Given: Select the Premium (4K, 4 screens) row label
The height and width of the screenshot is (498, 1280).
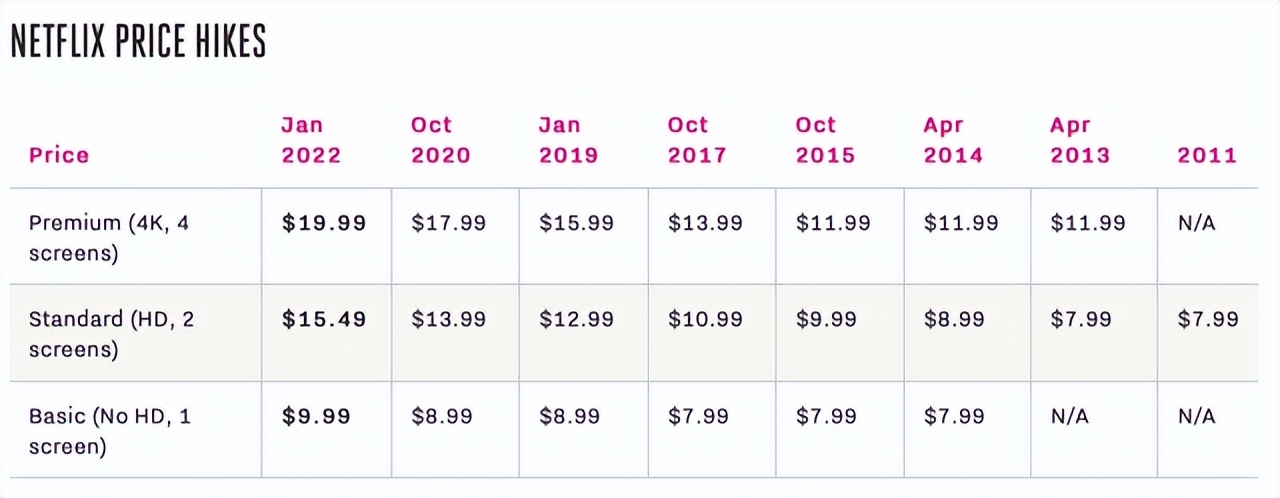Looking at the screenshot, I should (109, 237).
